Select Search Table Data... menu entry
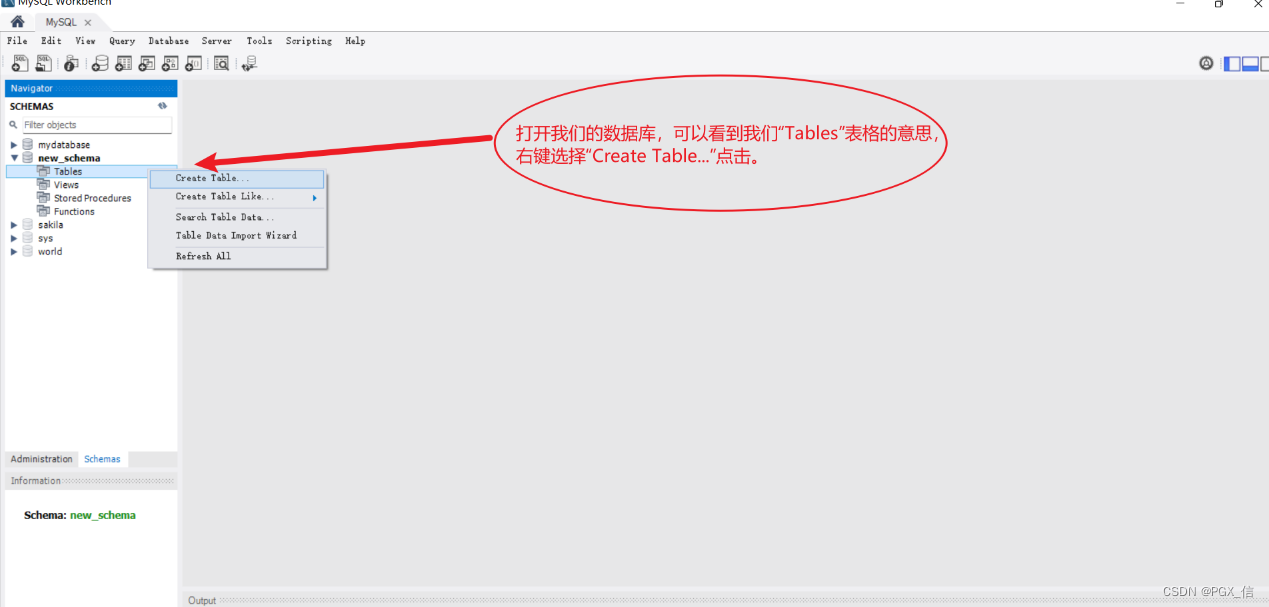Viewport: 1269px width, 607px height. click(x=237, y=217)
